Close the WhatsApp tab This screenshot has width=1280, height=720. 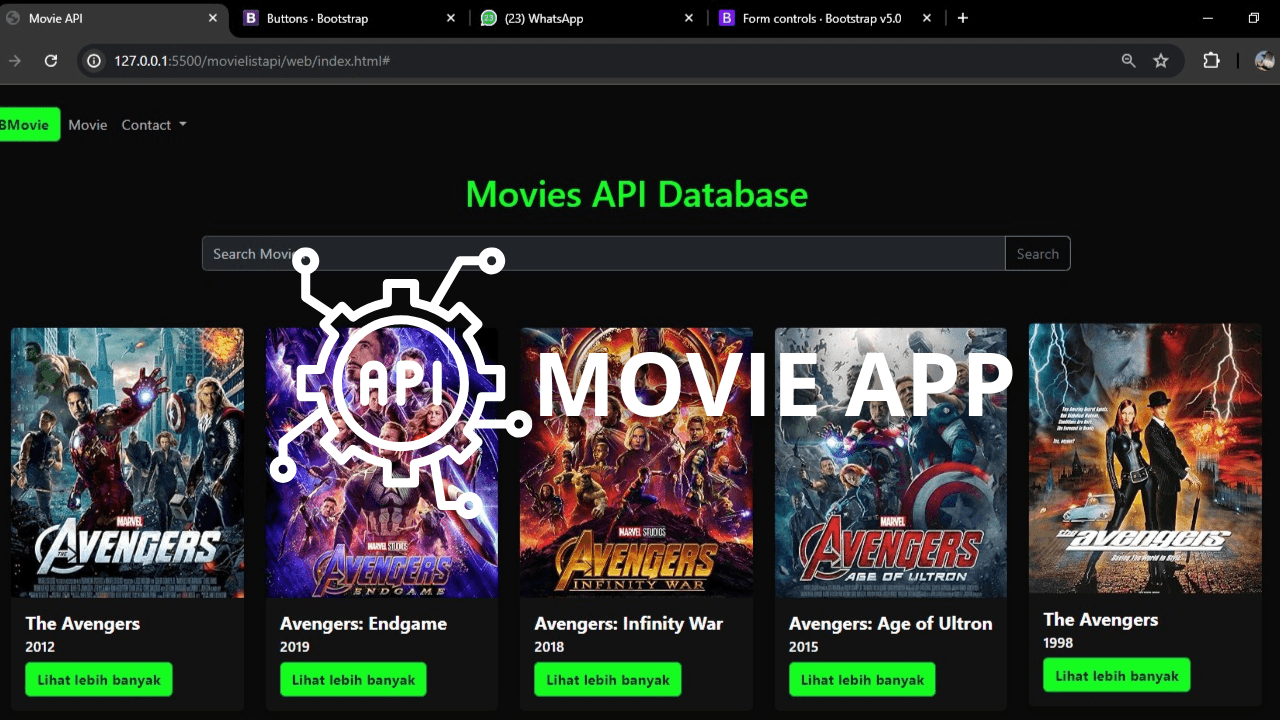689,18
